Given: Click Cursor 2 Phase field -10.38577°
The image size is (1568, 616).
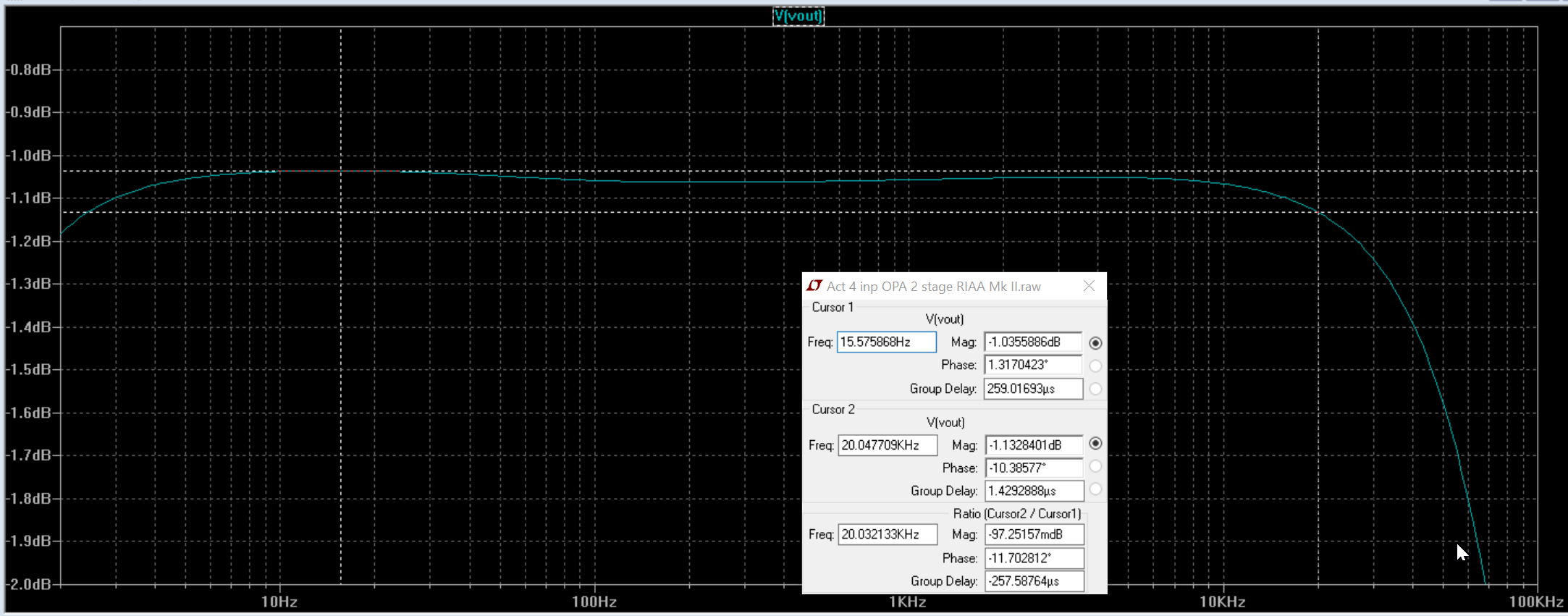Looking at the screenshot, I should pyautogui.click(x=1034, y=468).
